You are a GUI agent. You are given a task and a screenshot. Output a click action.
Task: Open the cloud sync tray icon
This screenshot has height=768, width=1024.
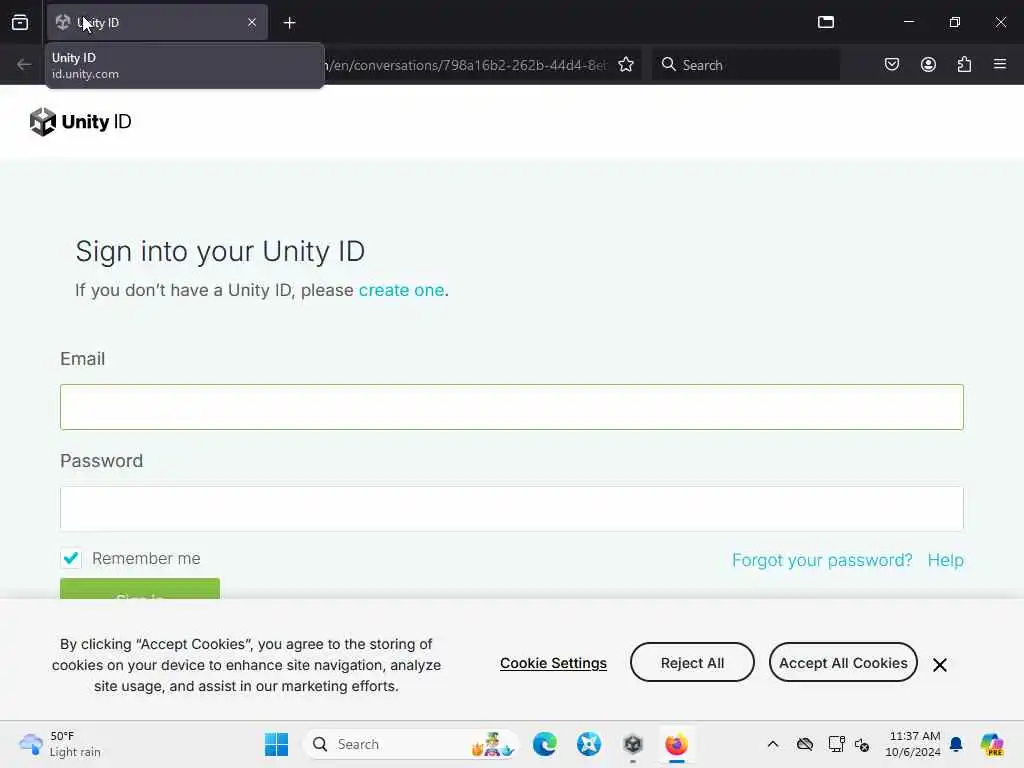click(805, 744)
